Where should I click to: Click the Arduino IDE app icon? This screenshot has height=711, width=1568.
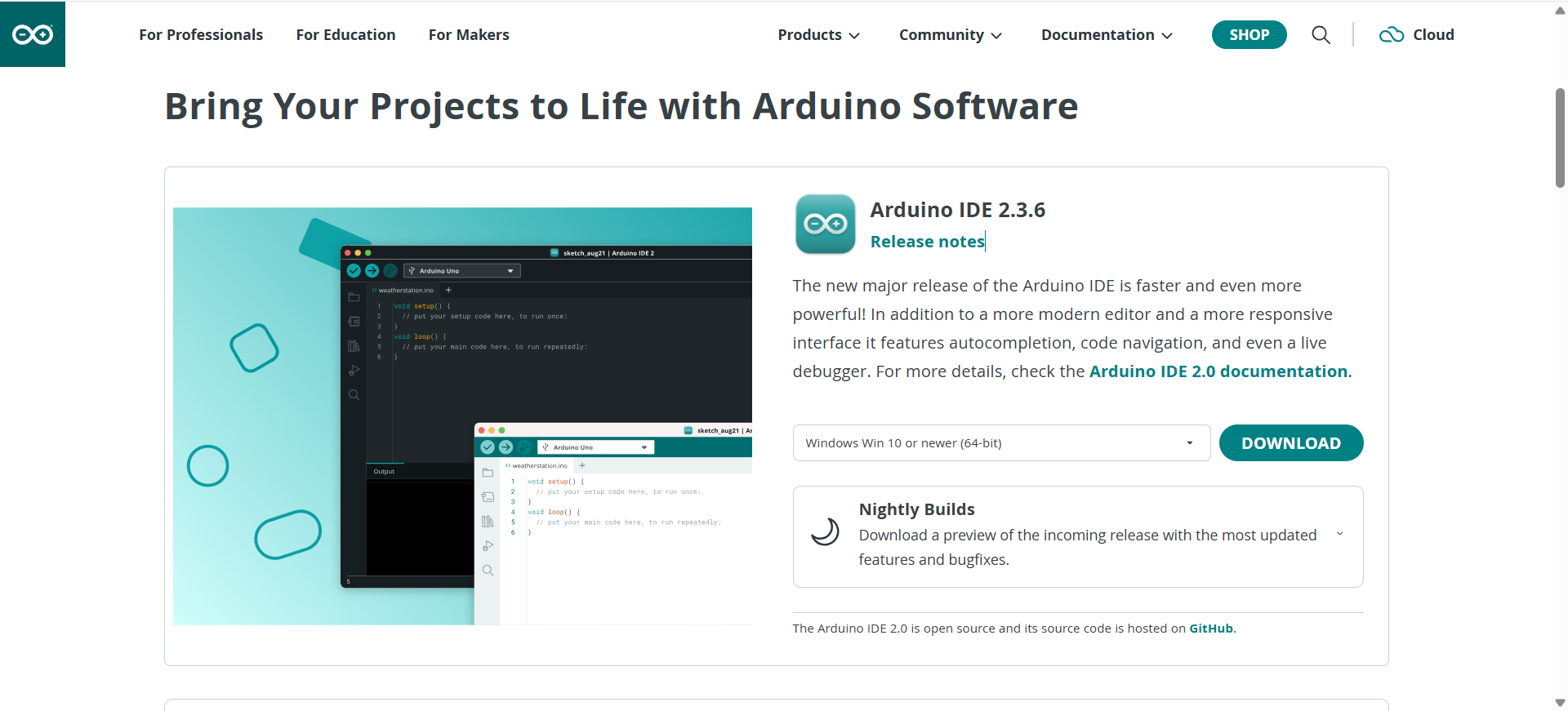pos(826,224)
